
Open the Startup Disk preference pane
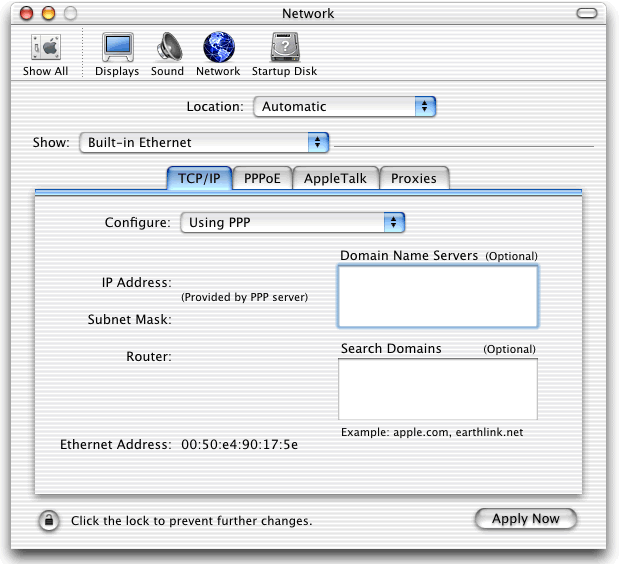285,54
